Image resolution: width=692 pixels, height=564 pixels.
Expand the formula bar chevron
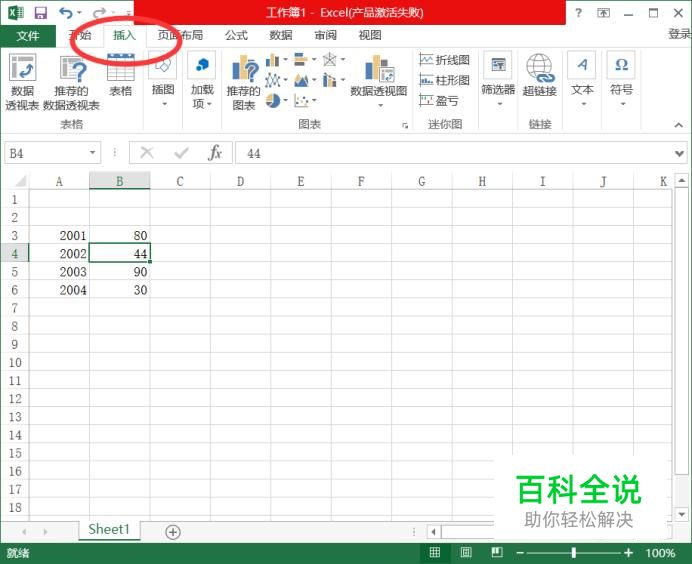click(x=680, y=154)
